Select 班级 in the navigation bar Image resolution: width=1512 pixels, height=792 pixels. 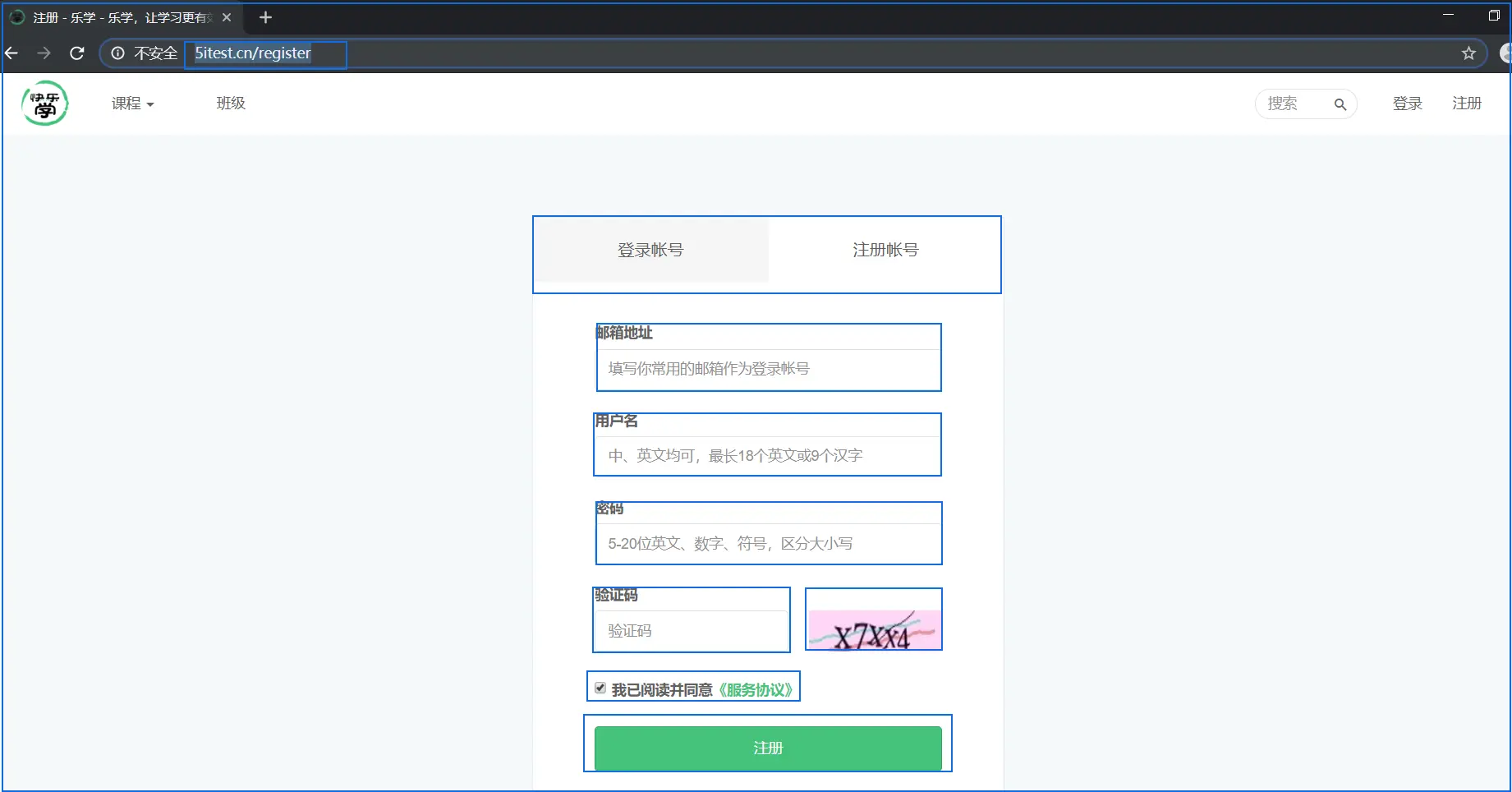point(230,103)
